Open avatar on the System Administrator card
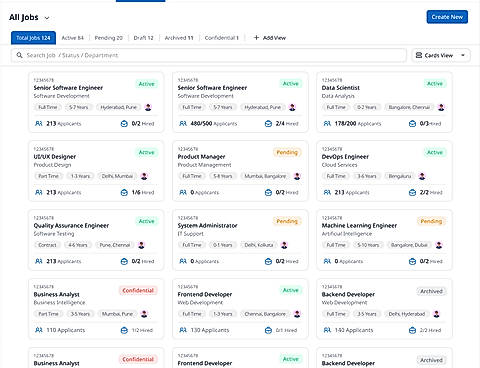This screenshot has height=368, width=480. (284, 245)
